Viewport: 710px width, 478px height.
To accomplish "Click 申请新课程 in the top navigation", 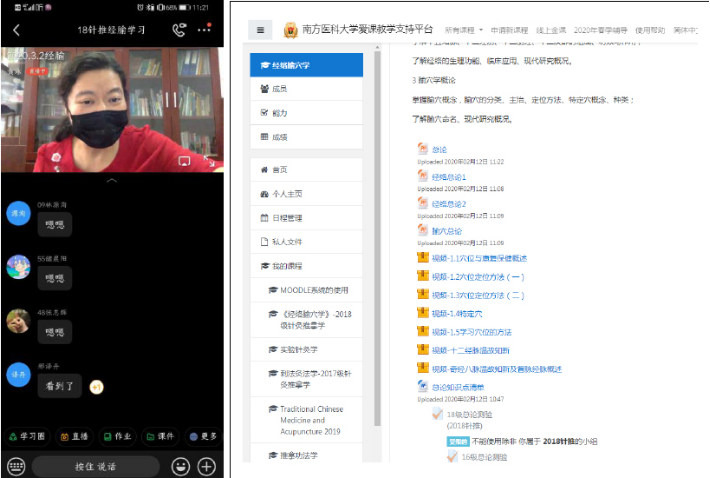I will pyautogui.click(x=509, y=30).
